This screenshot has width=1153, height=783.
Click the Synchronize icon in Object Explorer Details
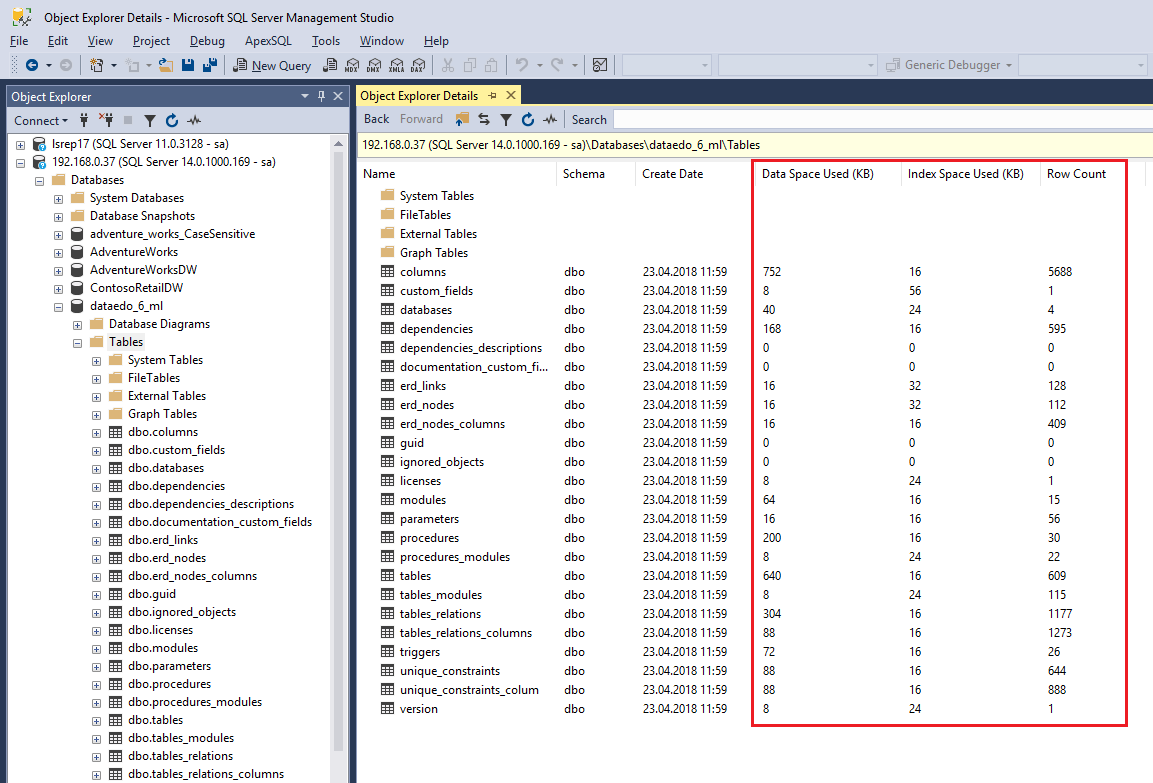[x=485, y=119]
